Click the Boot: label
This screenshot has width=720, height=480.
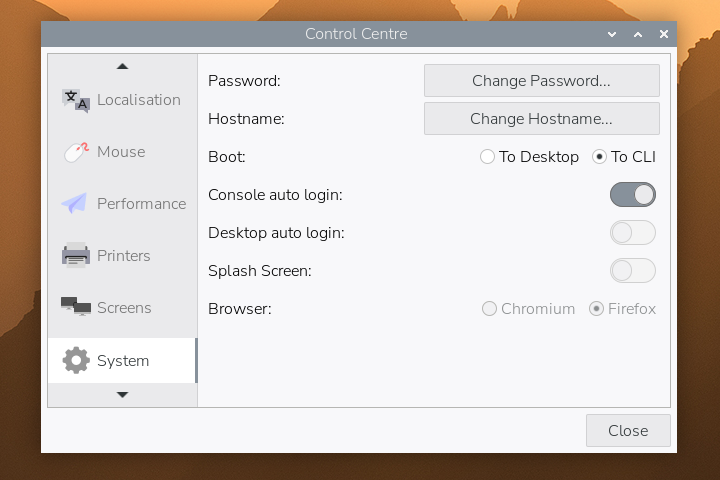click(227, 158)
